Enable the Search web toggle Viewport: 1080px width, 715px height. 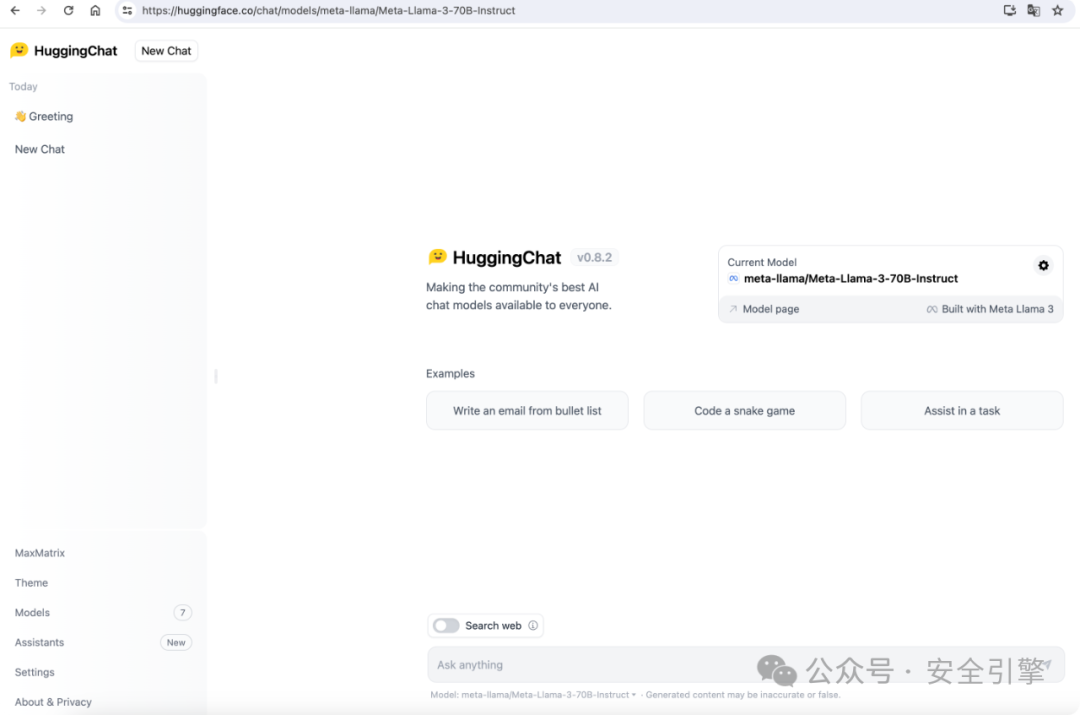pyautogui.click(x=446, y=625)
